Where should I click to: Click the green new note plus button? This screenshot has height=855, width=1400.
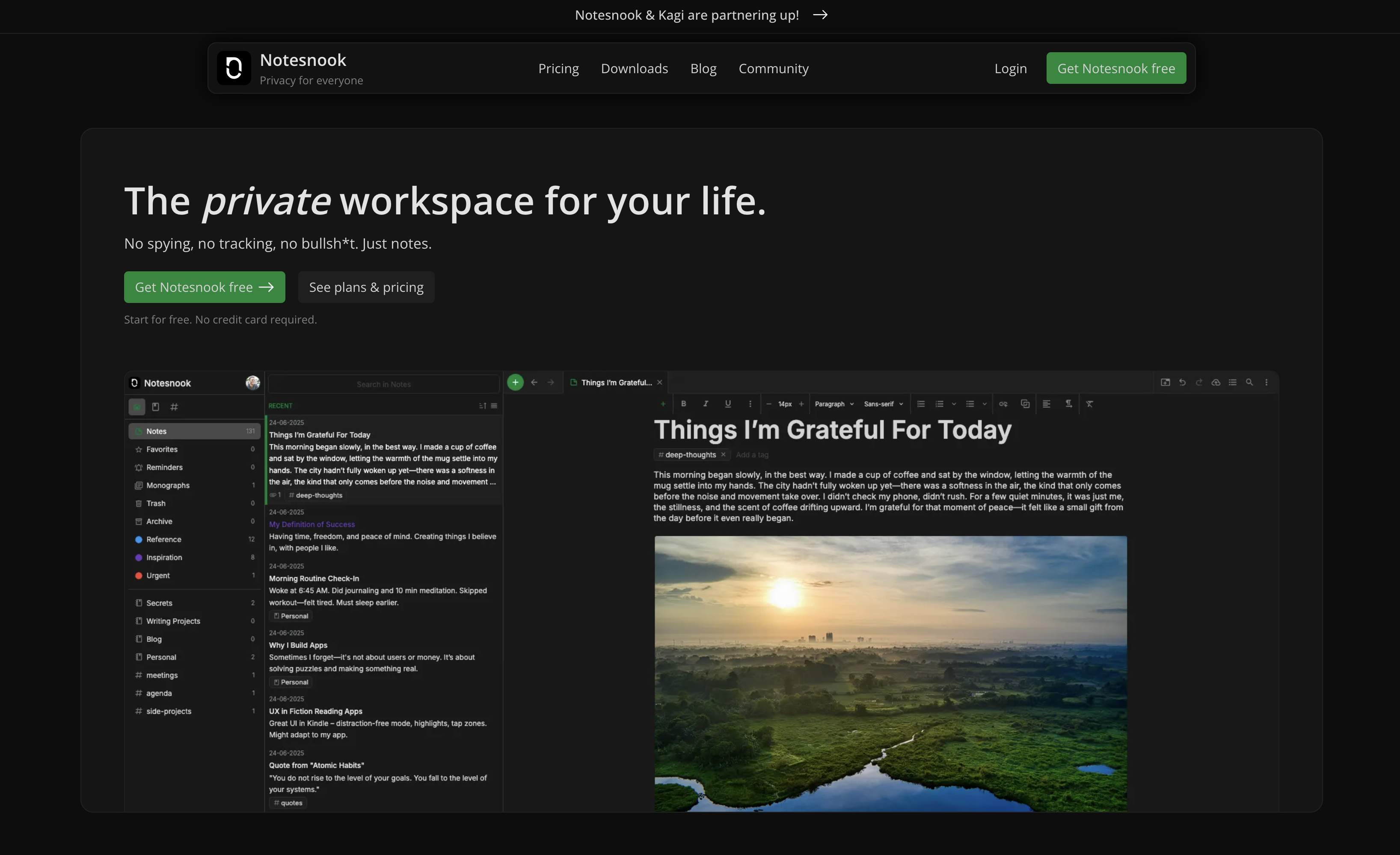(515, 382)
